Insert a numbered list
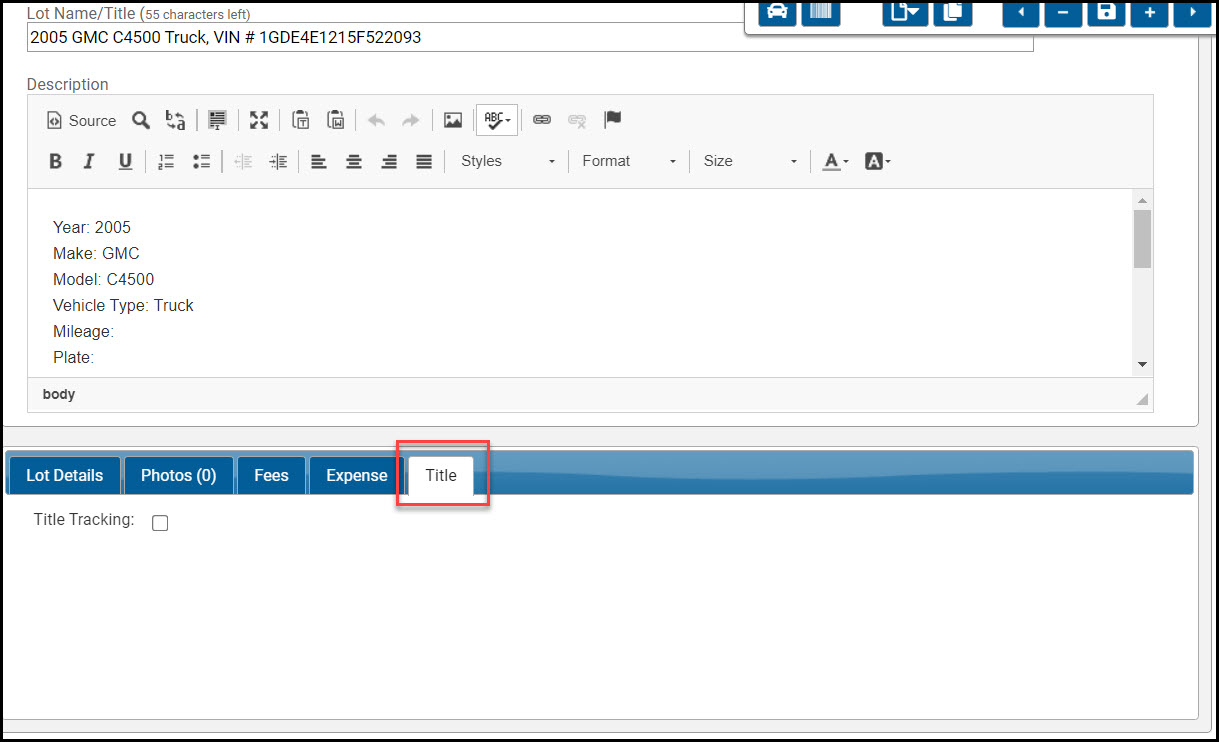 pyautogui.click(x=166, y=161)
